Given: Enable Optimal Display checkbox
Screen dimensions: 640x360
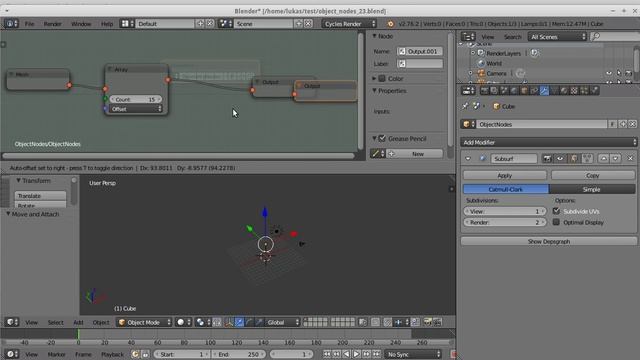Looking at the screenshot, I should pos(556,222).
